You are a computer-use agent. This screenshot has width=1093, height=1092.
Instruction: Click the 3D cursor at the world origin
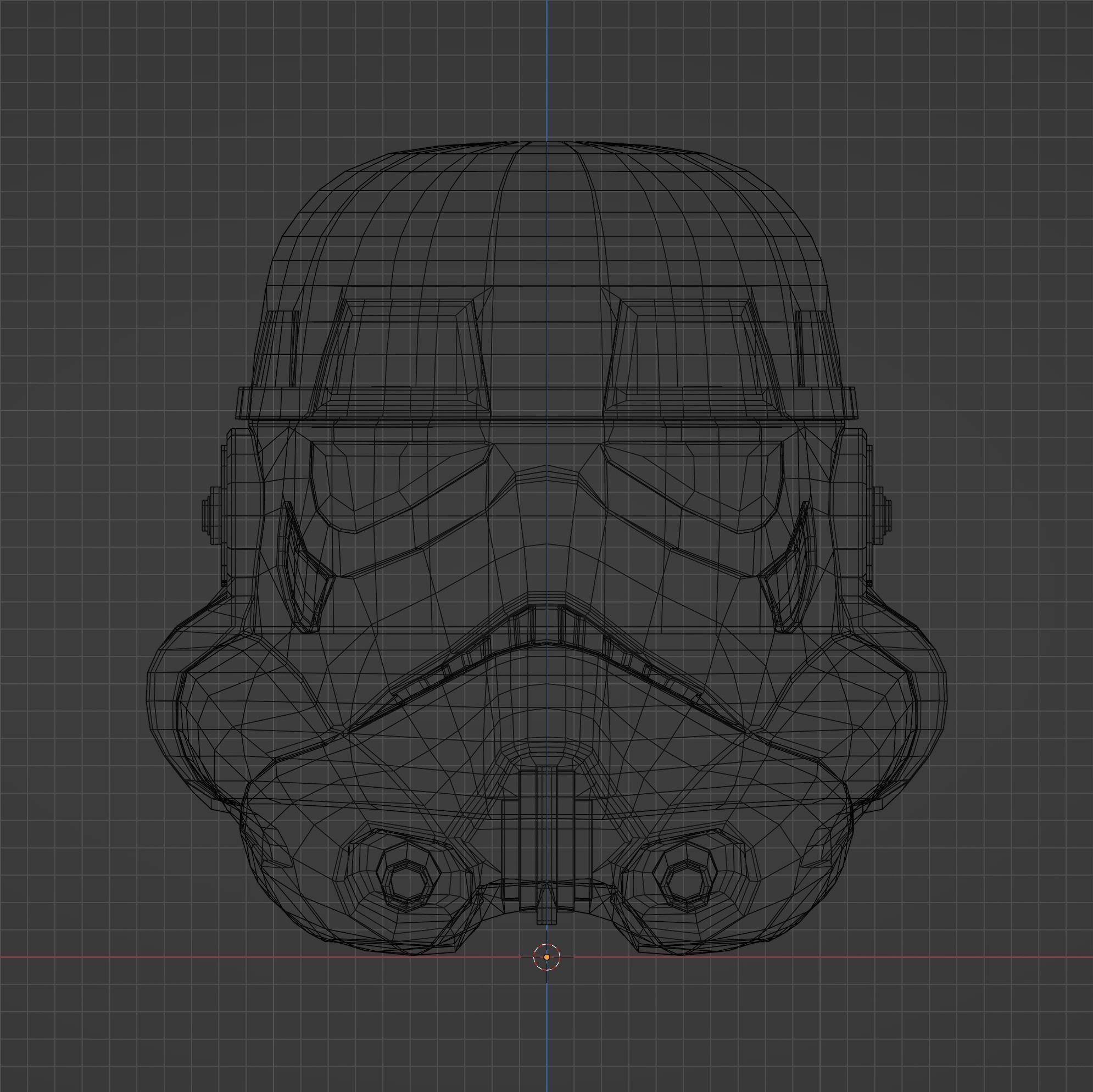(546, 957)
